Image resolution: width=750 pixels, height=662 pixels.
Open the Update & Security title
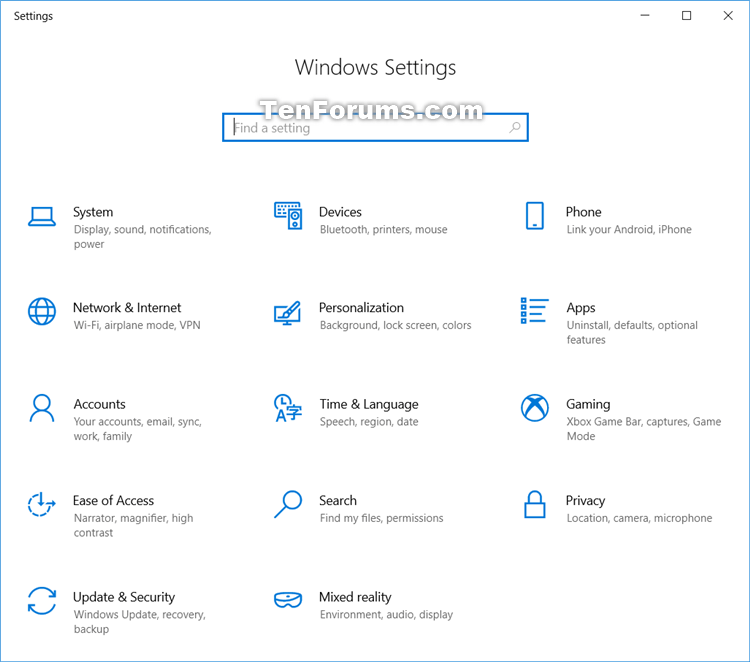(x=124, y=597)
